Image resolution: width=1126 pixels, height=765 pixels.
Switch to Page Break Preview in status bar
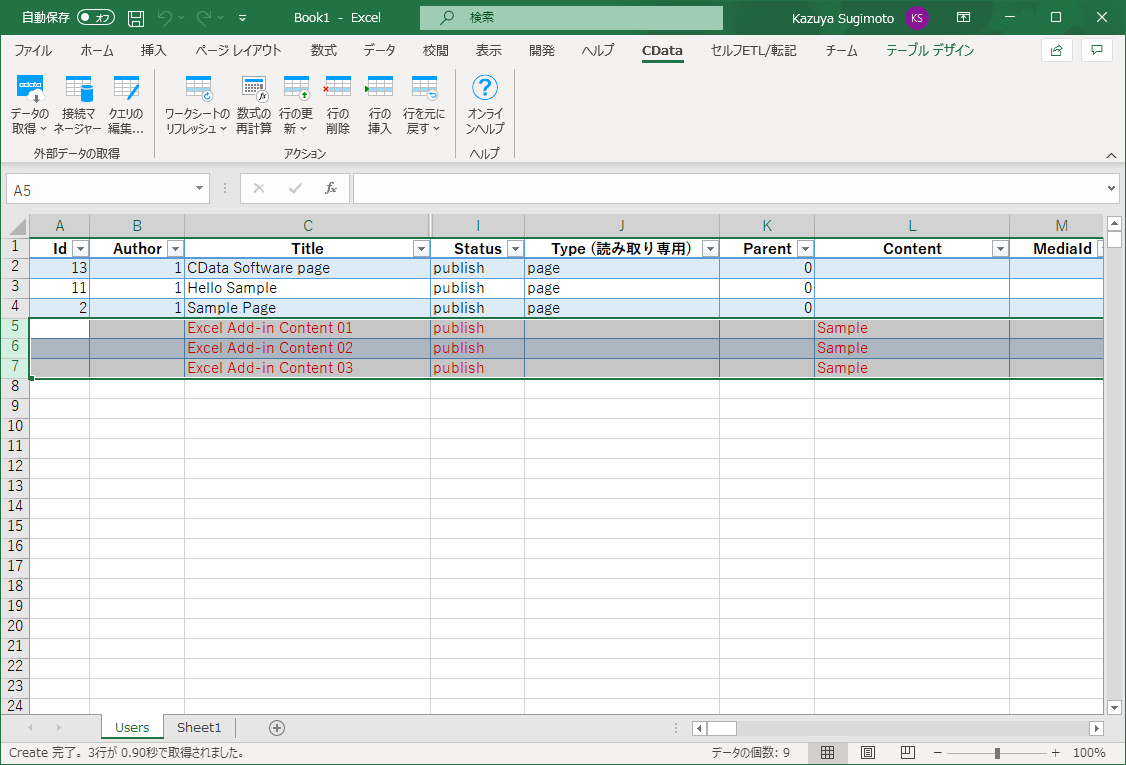tap(908, 753)
